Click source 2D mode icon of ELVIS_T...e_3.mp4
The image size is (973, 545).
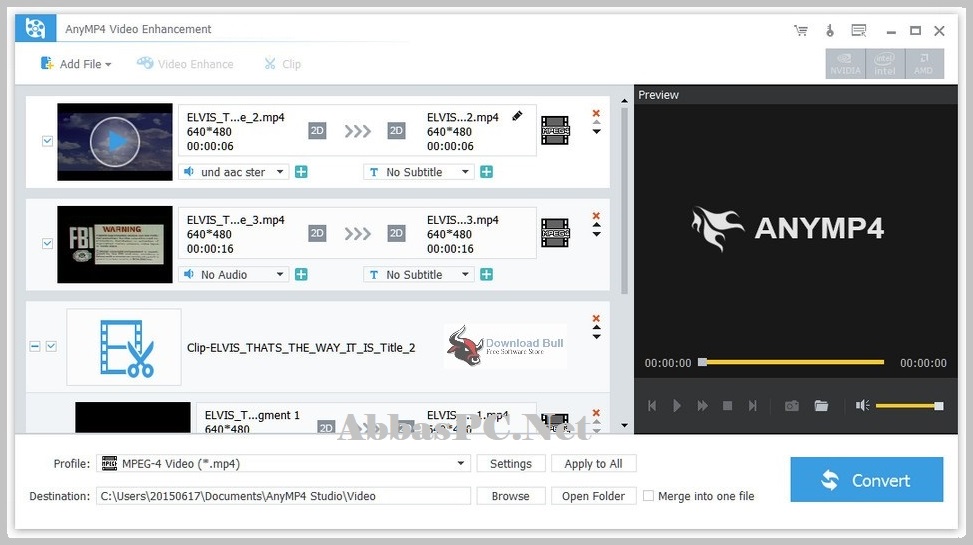[x=317, y=233]
